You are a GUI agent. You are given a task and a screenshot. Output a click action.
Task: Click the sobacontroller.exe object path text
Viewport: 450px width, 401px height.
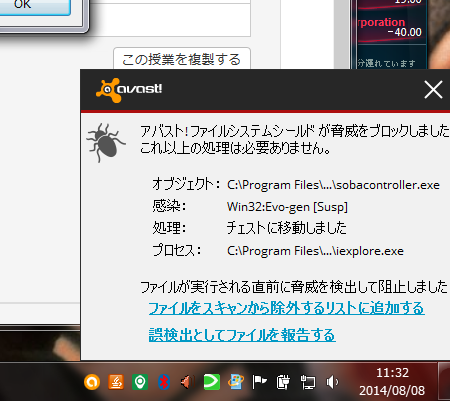tap(333, 185)
